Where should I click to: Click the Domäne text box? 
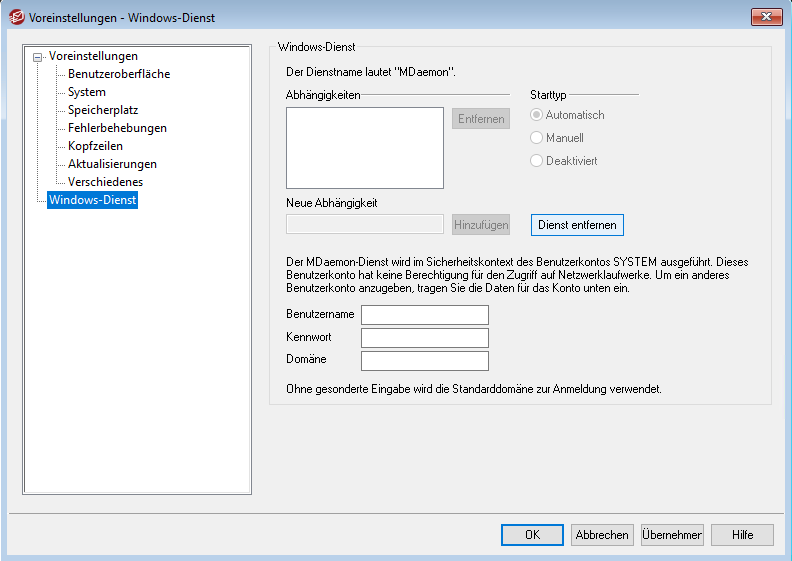tap(424, 361)
